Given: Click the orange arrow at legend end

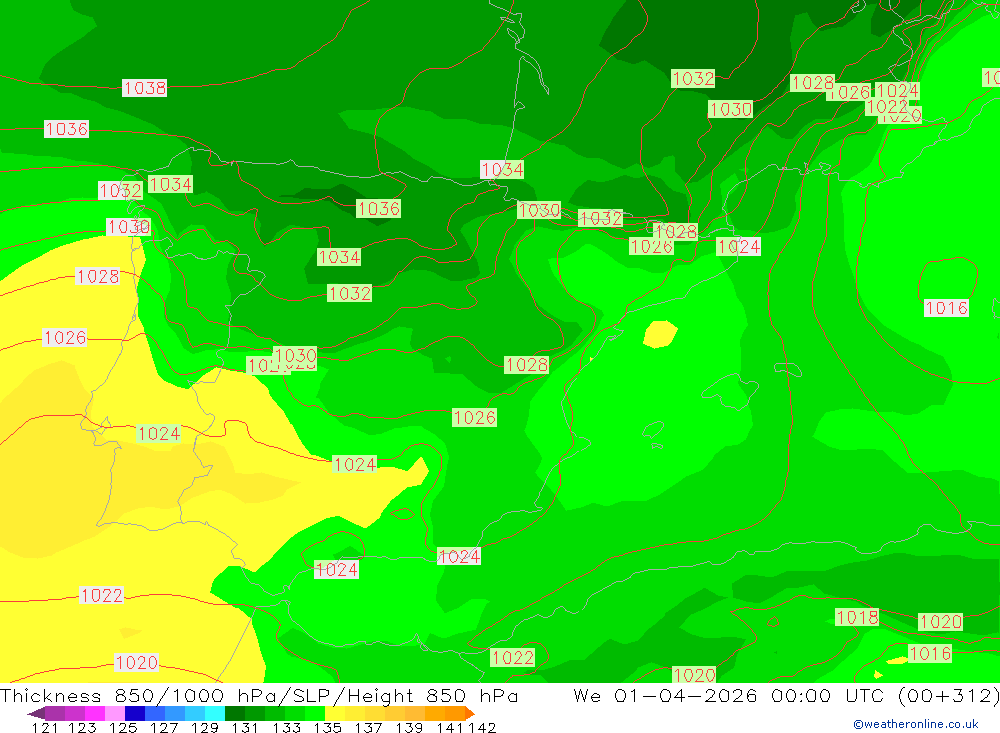Looking at the screenshot, I should 470,713.
